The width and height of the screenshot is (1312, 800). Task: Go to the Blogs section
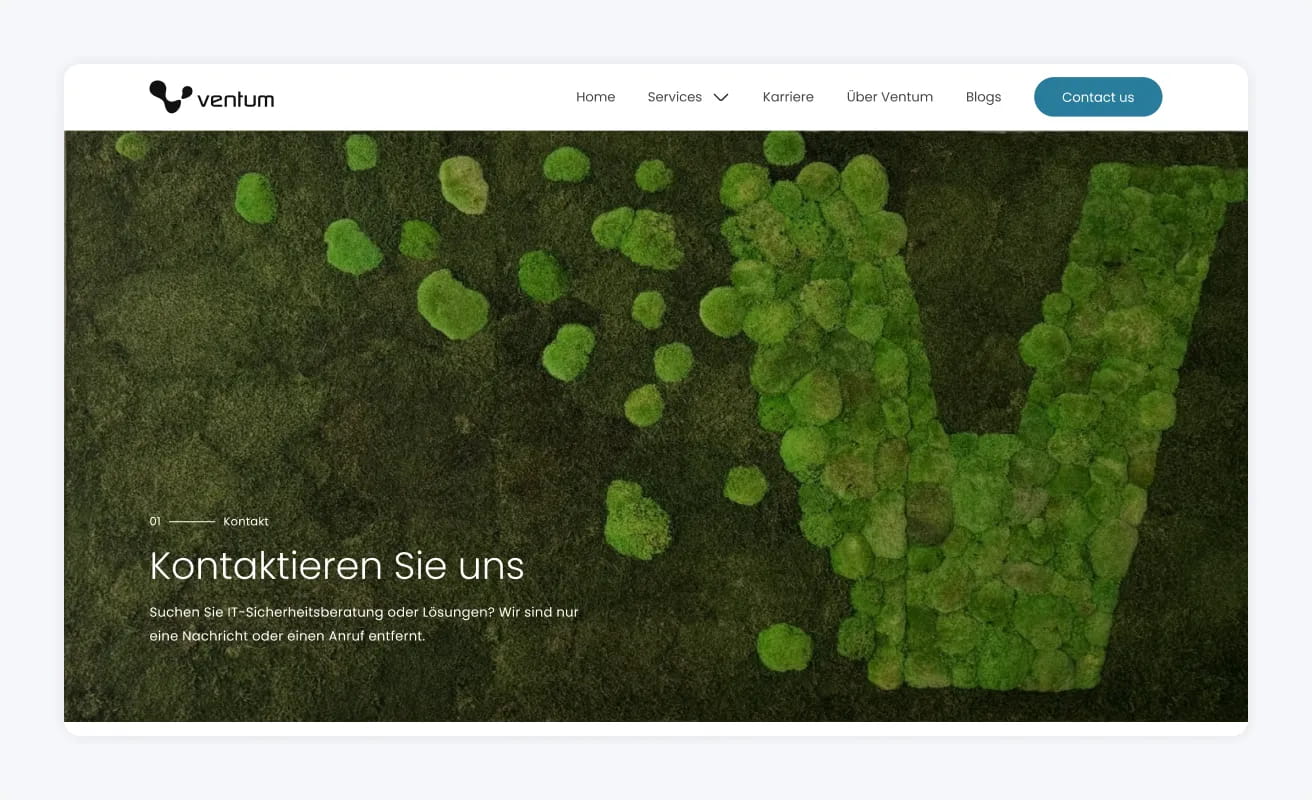pyautogui.click(x=983, y=96)
